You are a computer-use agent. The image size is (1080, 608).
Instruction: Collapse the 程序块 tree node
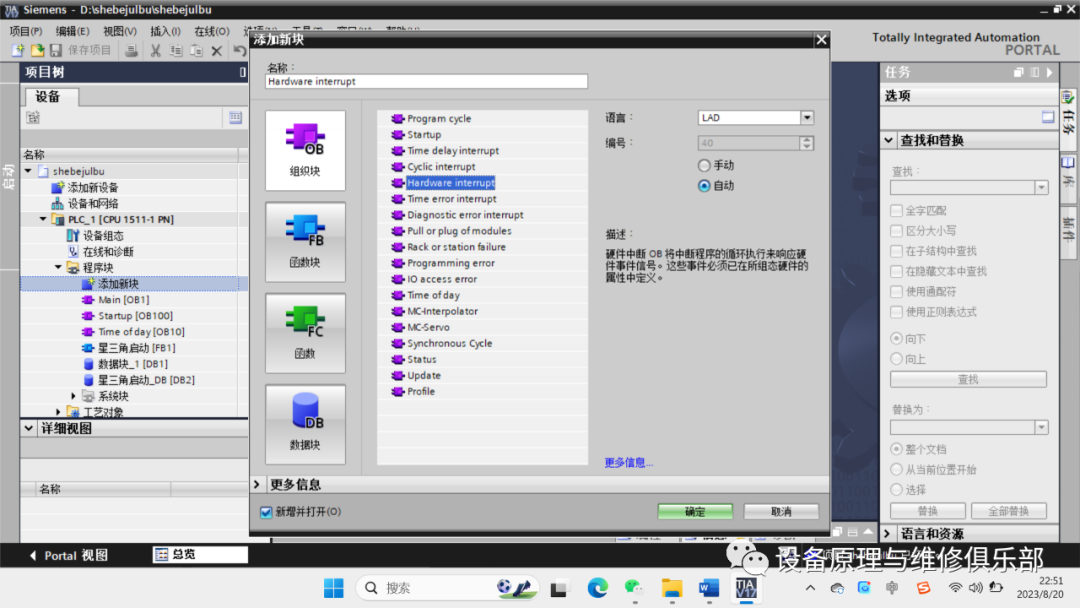[57, 267]
